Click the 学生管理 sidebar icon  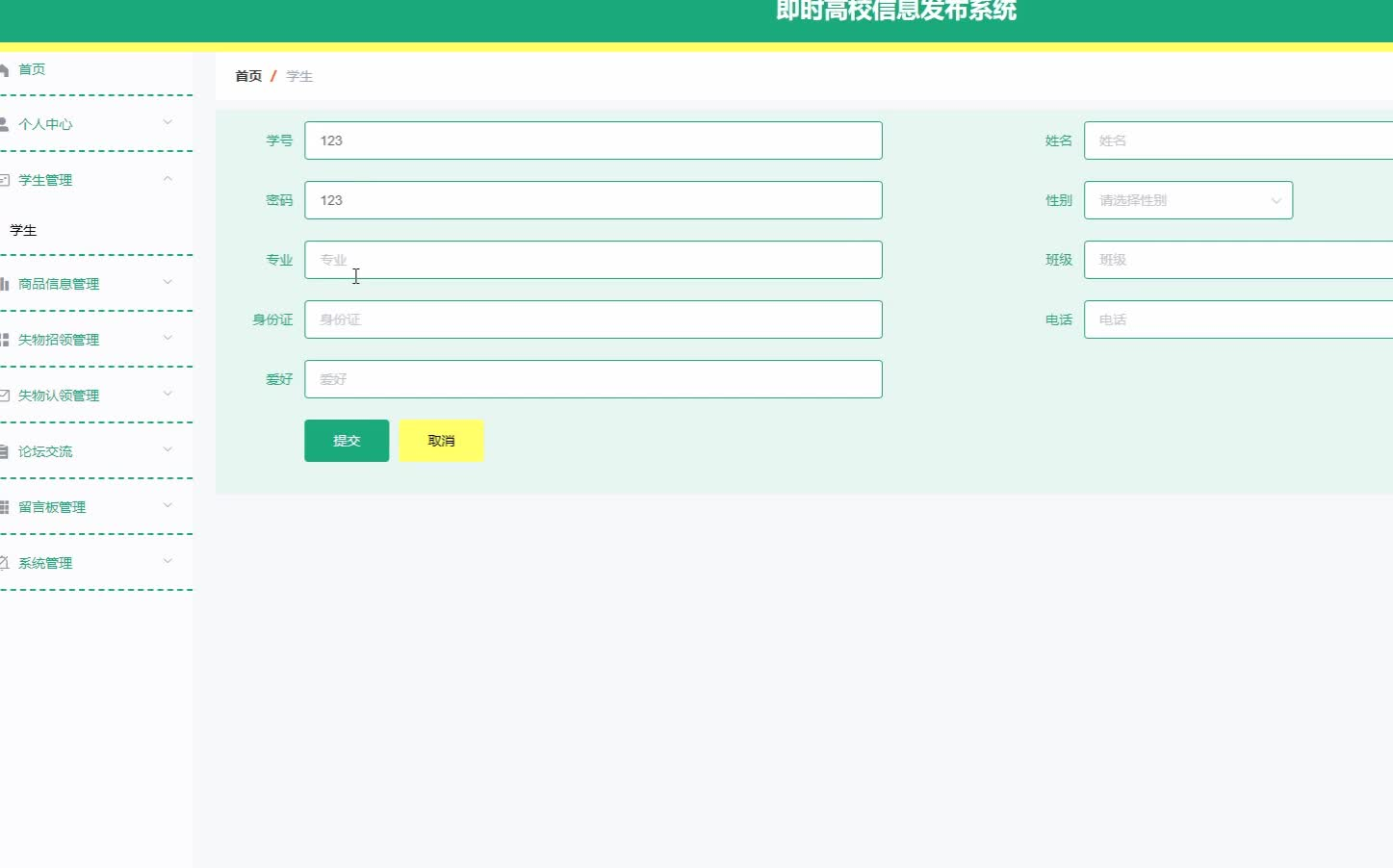pos(6,179)
